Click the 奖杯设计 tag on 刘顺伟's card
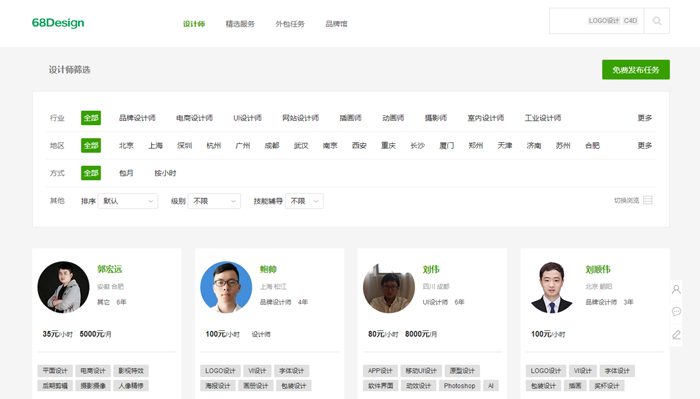Screen dimensions: 700x399 [x=607, y=386]
